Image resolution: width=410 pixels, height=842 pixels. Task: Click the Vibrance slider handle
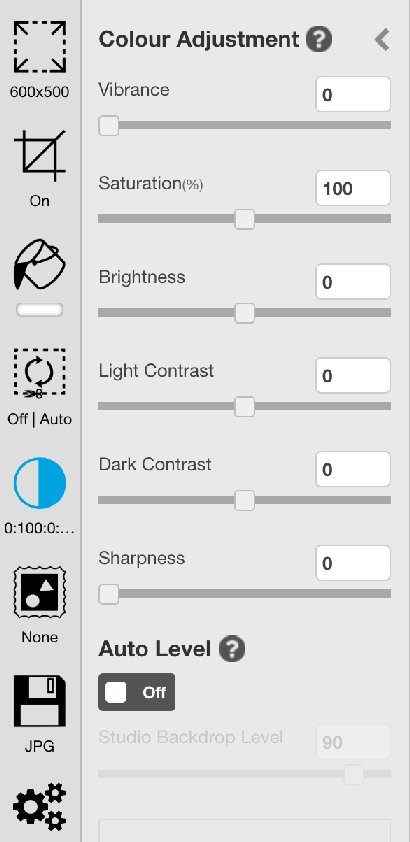[x=109, y=126]
